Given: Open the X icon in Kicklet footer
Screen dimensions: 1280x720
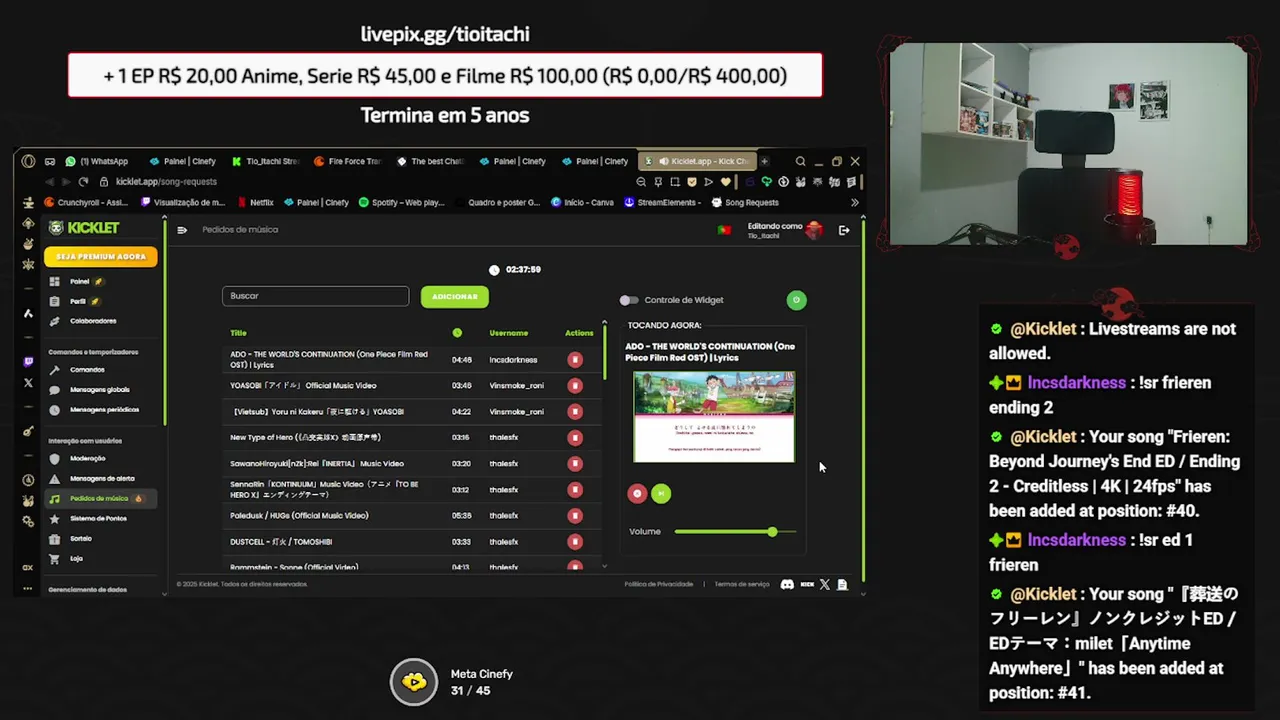Looking at the screenshot, I should point(825,584).
